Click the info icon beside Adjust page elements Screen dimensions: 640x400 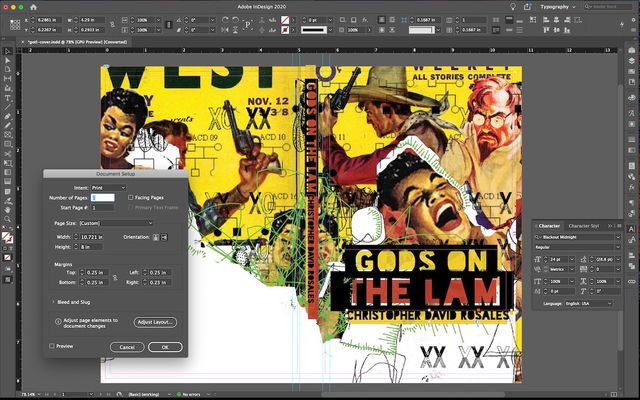point(58,322)
